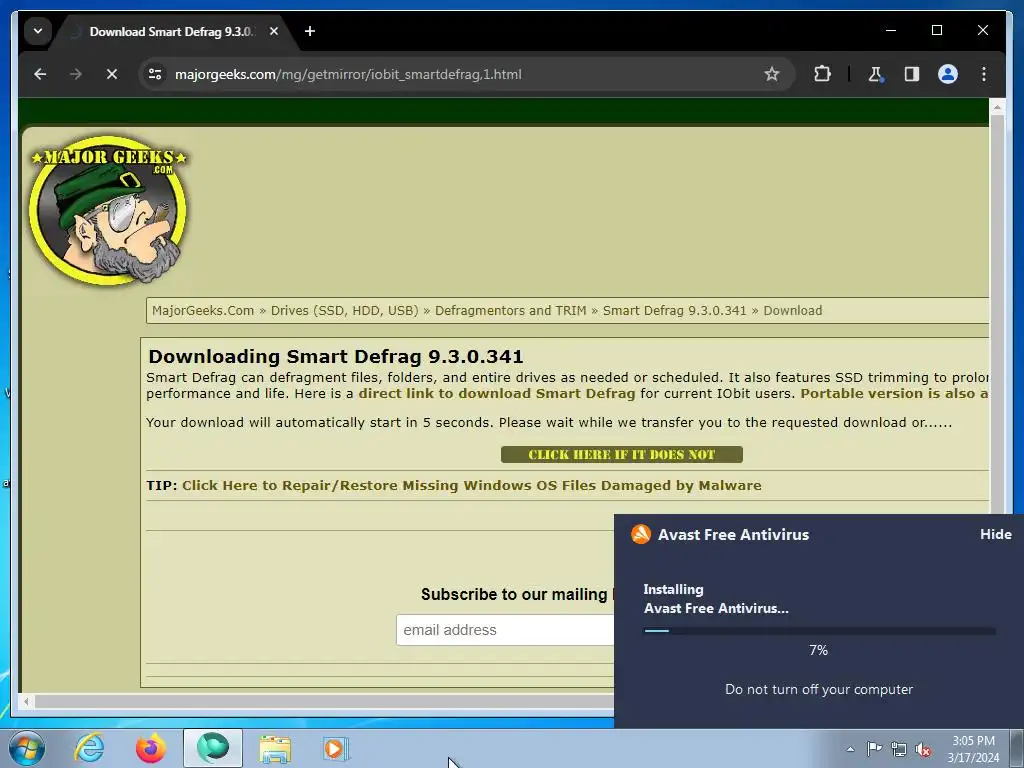Open the muted volume tray icon

click(923, 750)
